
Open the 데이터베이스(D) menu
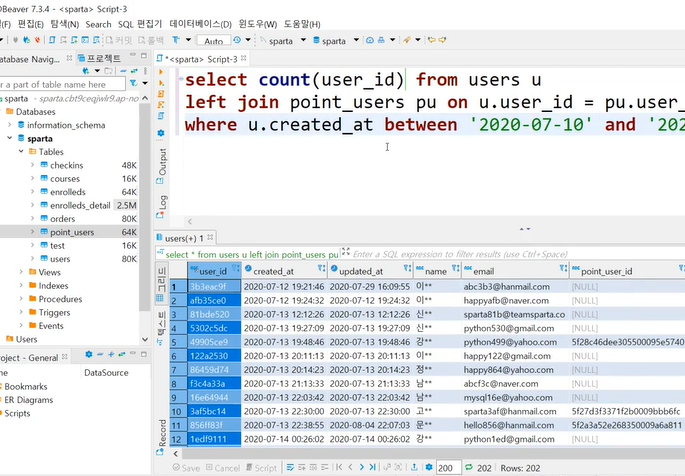click(x=201, y=24)
